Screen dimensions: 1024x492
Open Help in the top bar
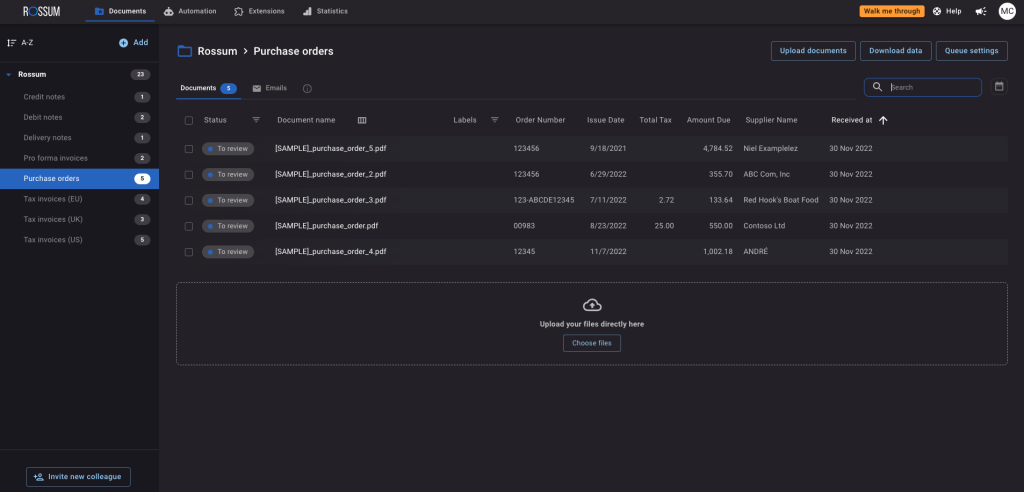coord(947,11)
